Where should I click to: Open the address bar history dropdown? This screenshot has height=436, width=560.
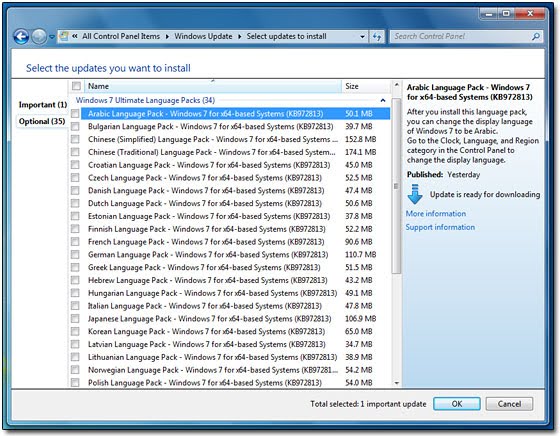pos(362,37)
